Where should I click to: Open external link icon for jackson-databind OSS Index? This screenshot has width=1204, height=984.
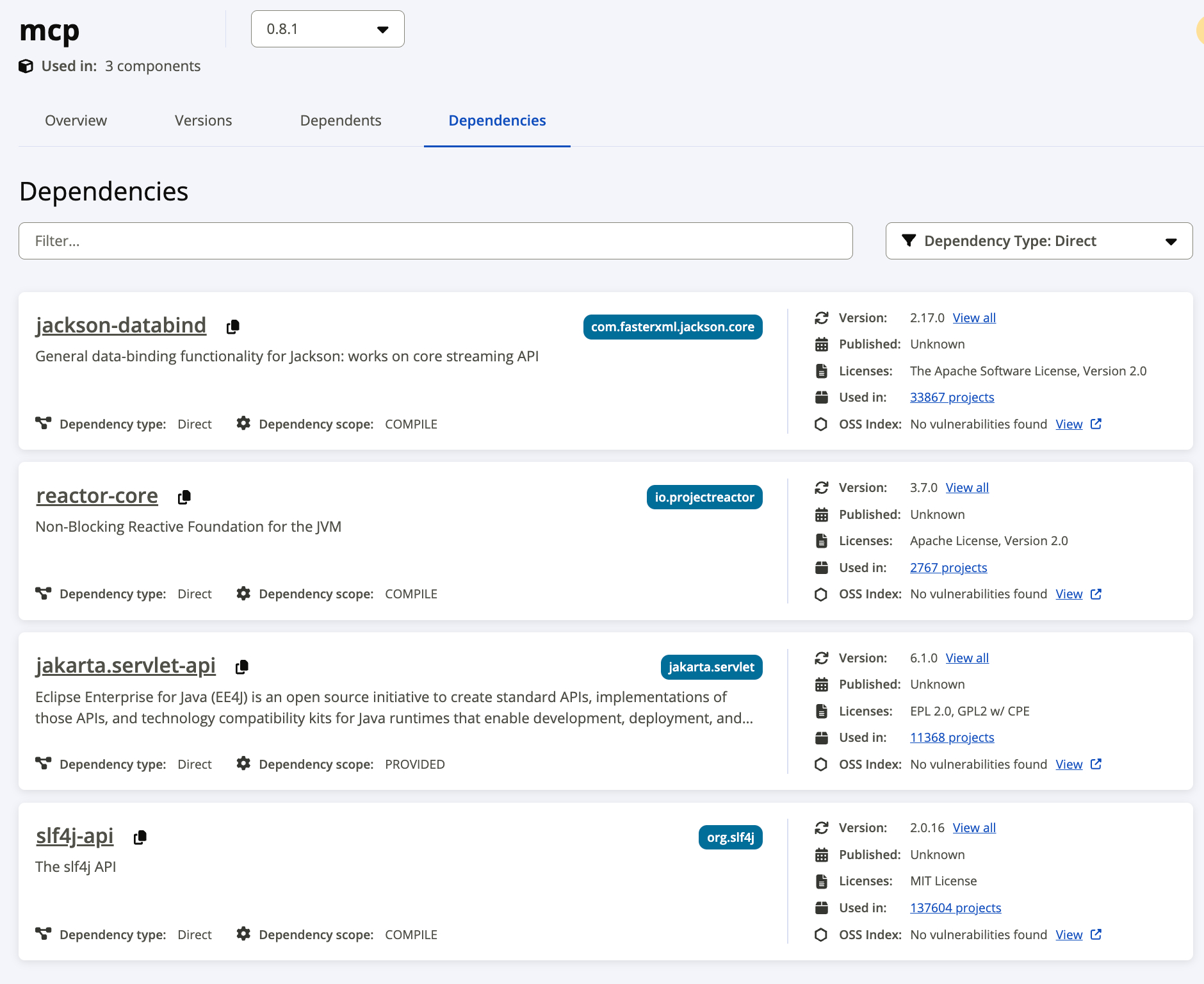(1096, 424)
